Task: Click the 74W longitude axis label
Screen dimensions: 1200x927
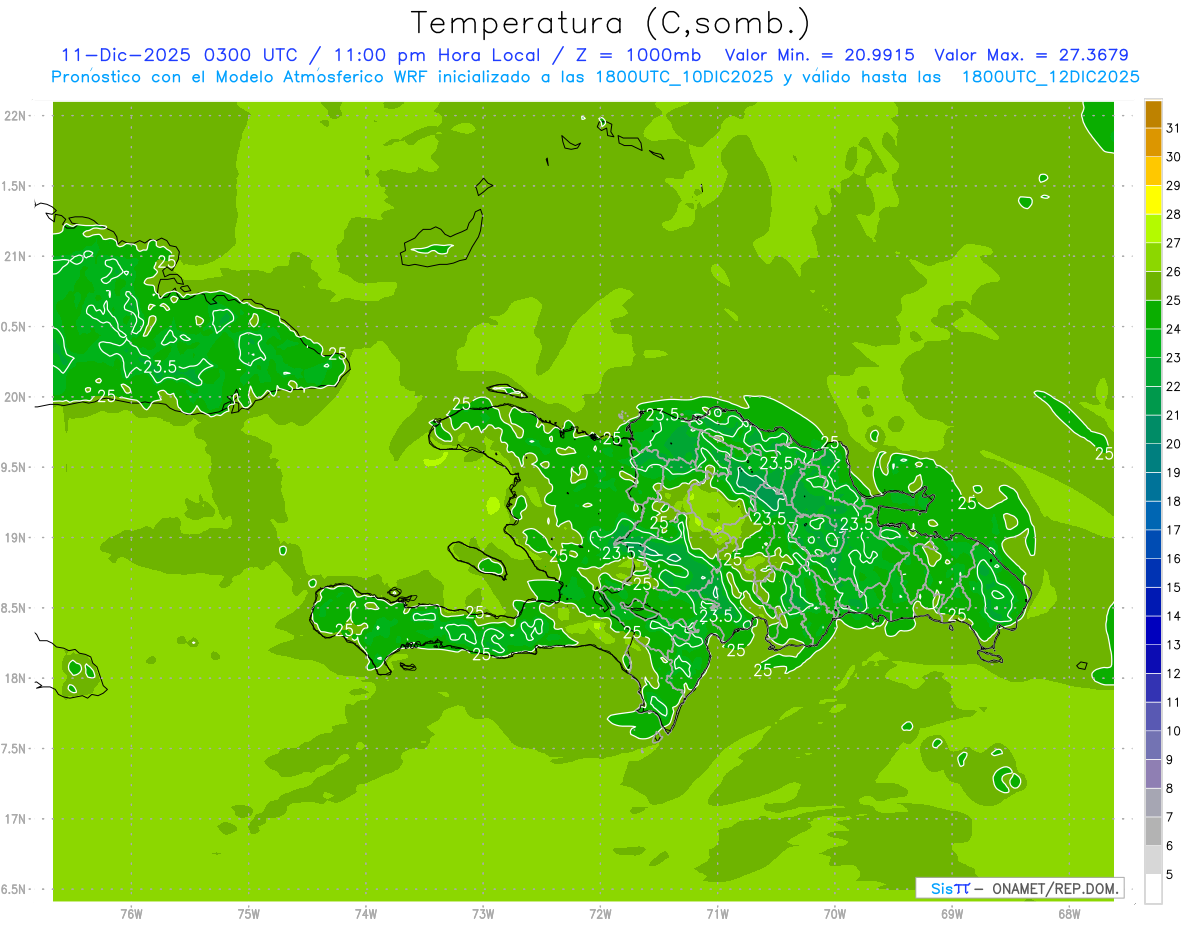Action: [x=366, y=913]
